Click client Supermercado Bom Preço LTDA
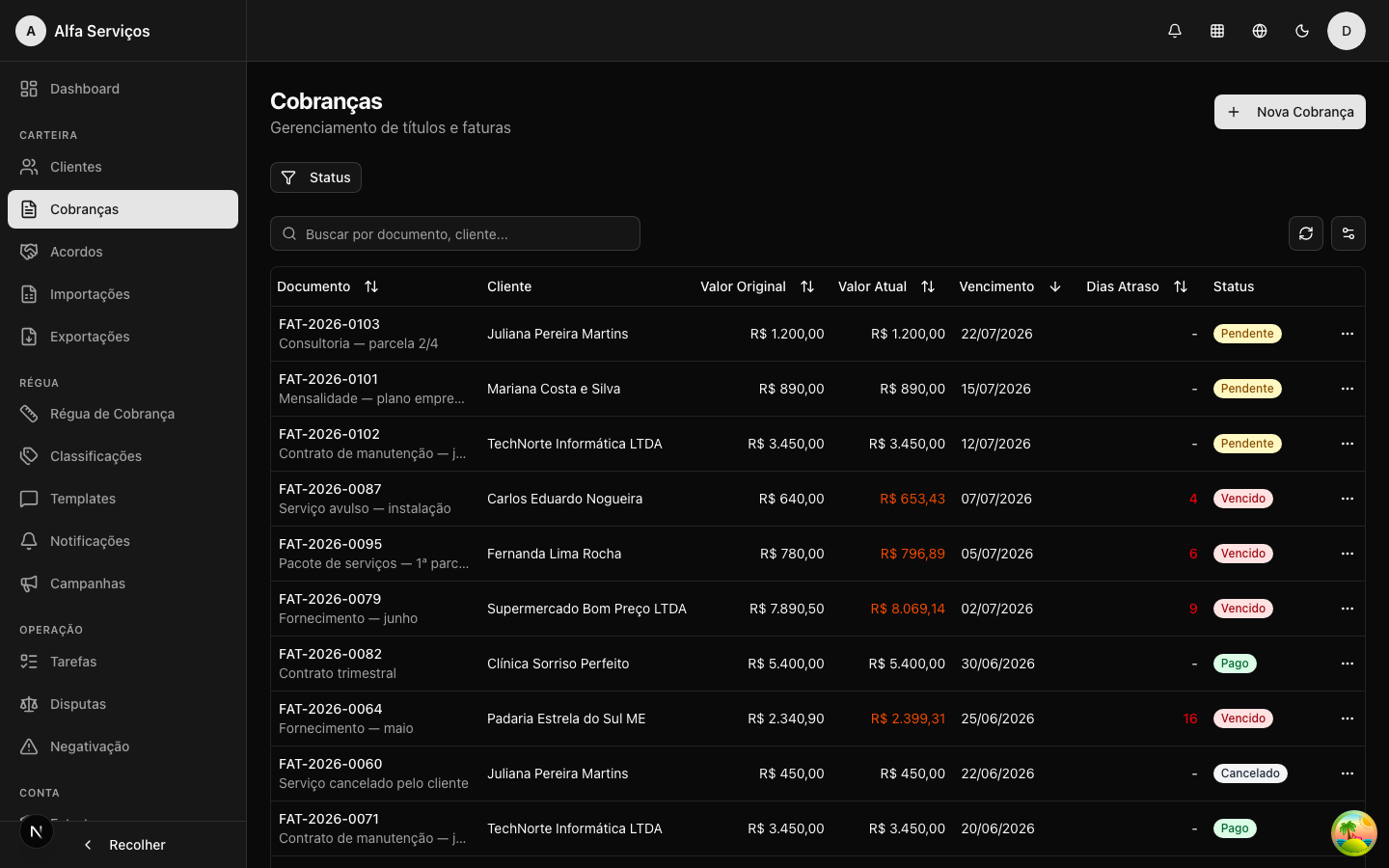The image size is (1389, 868). pyautogui.click(x=586, y=609)
